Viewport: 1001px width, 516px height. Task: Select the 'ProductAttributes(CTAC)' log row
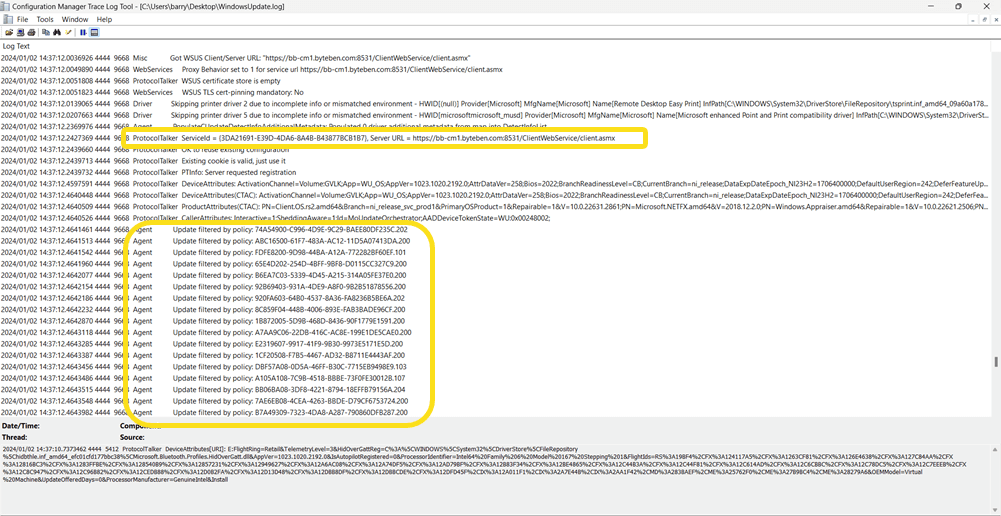tap(496, 207)
